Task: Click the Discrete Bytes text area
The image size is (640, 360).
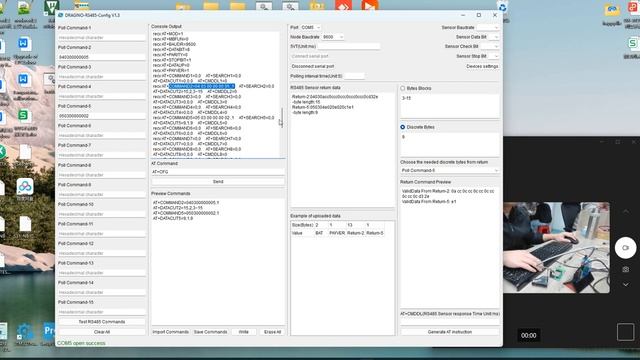Action: tap(450, 144)
